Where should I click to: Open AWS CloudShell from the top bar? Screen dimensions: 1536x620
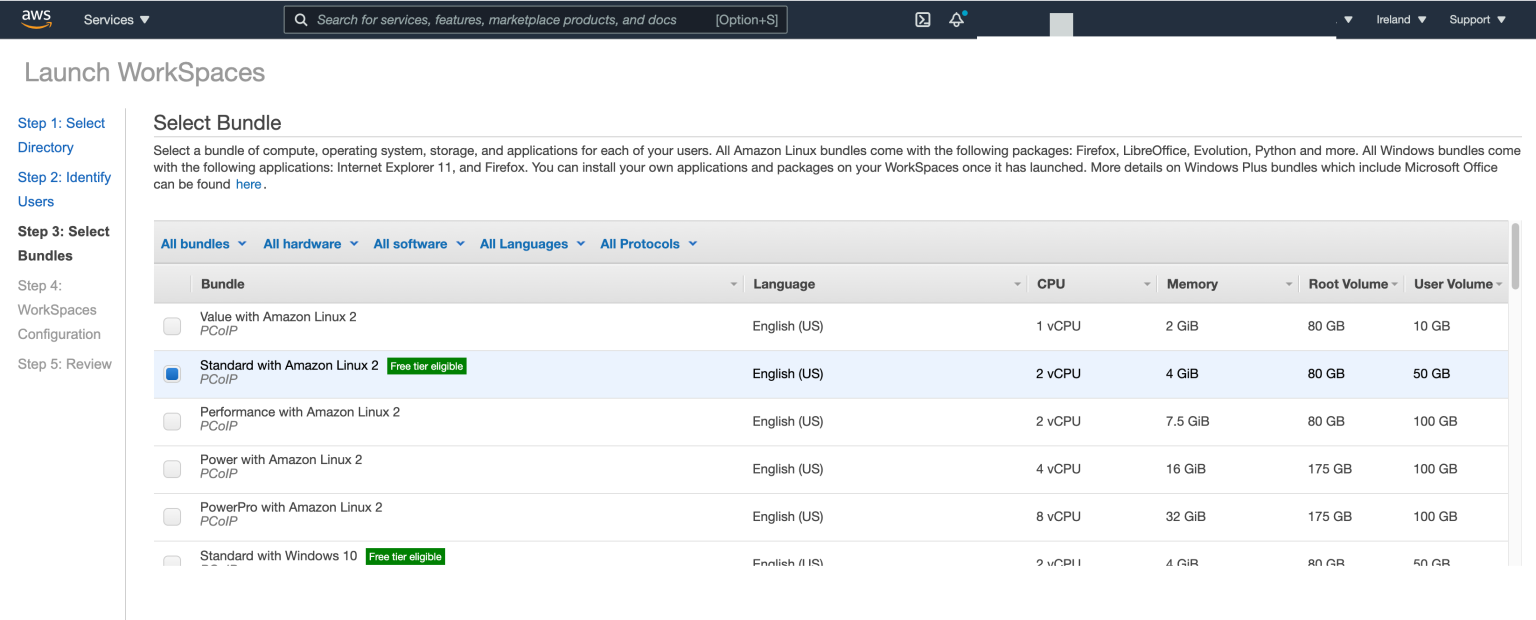point(923,19)
